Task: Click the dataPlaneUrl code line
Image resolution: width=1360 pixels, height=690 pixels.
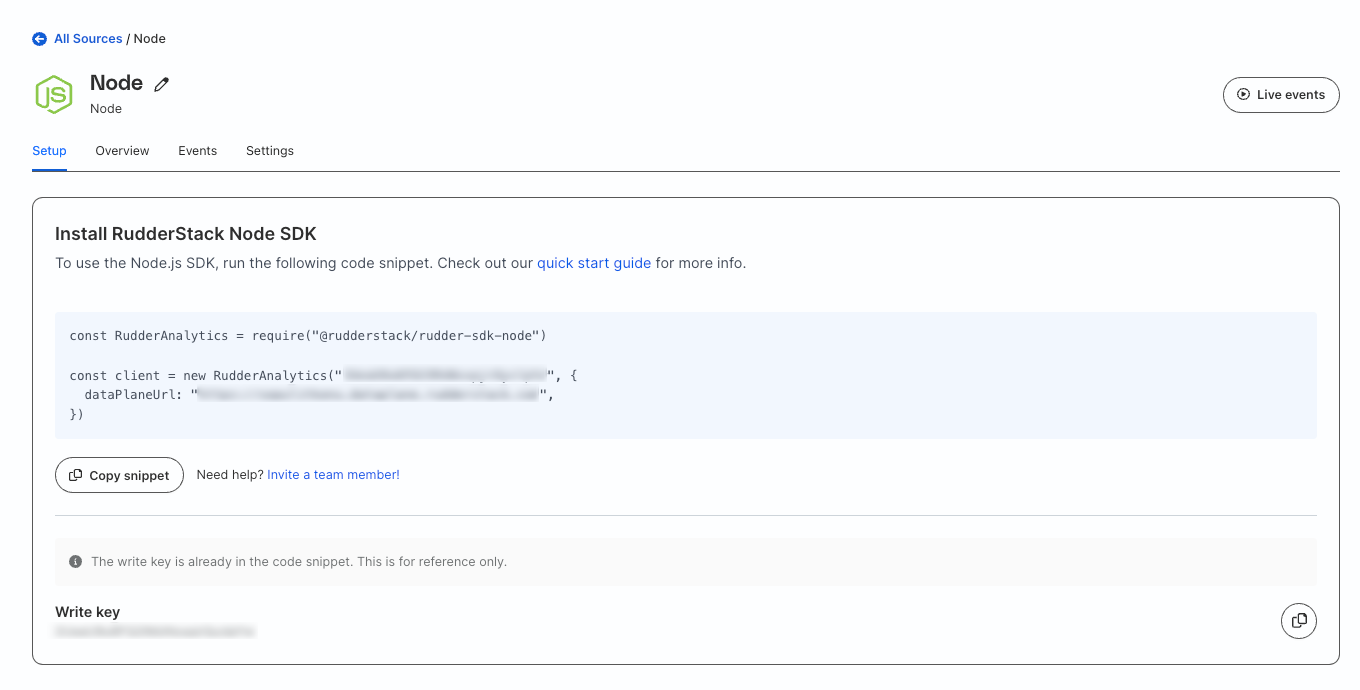Action: tap(319, 395)
